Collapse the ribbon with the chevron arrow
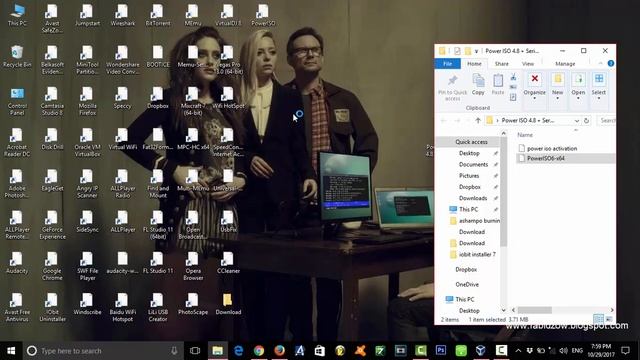This screenshot has height=360, width=640. point(600,63)
